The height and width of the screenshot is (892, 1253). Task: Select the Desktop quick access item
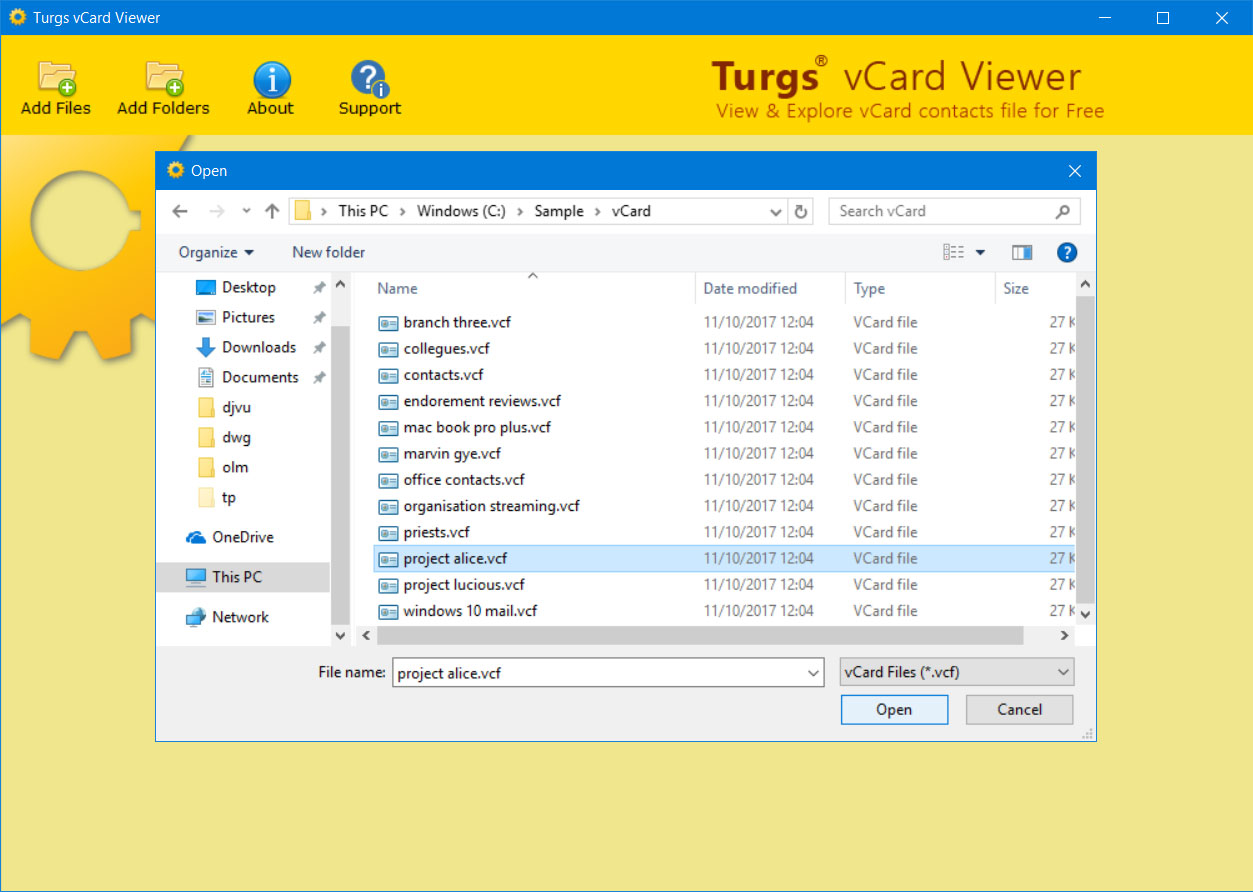click(248, 287)
